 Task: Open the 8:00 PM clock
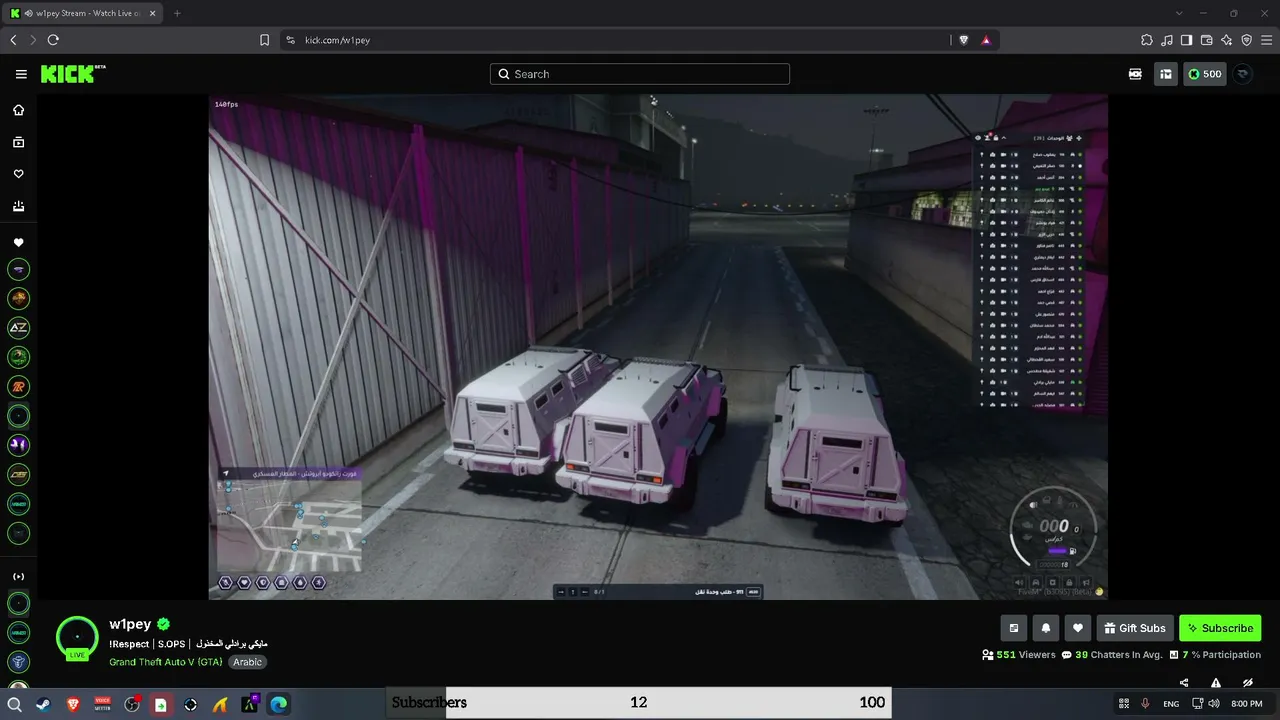(1247, 704)
